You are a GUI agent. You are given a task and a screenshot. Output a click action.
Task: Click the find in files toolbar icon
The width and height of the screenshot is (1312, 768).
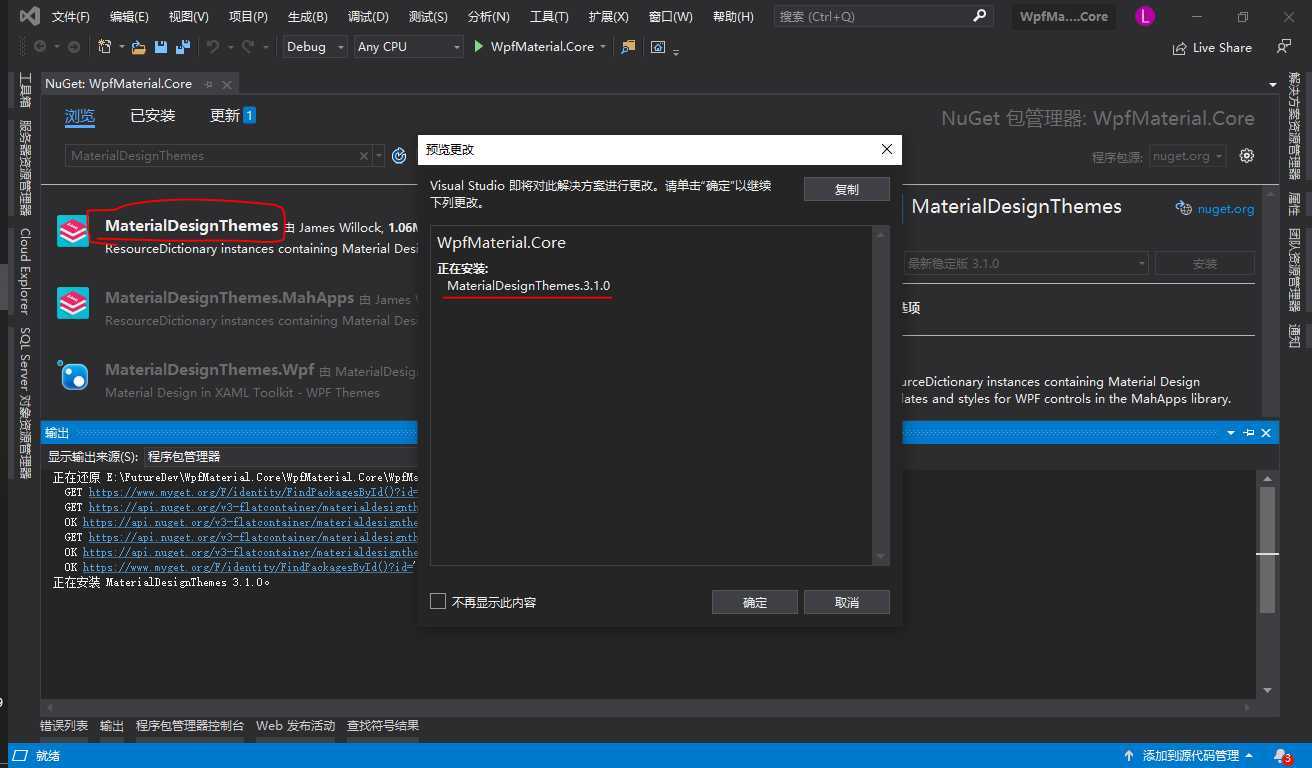(x=628, y=47)
